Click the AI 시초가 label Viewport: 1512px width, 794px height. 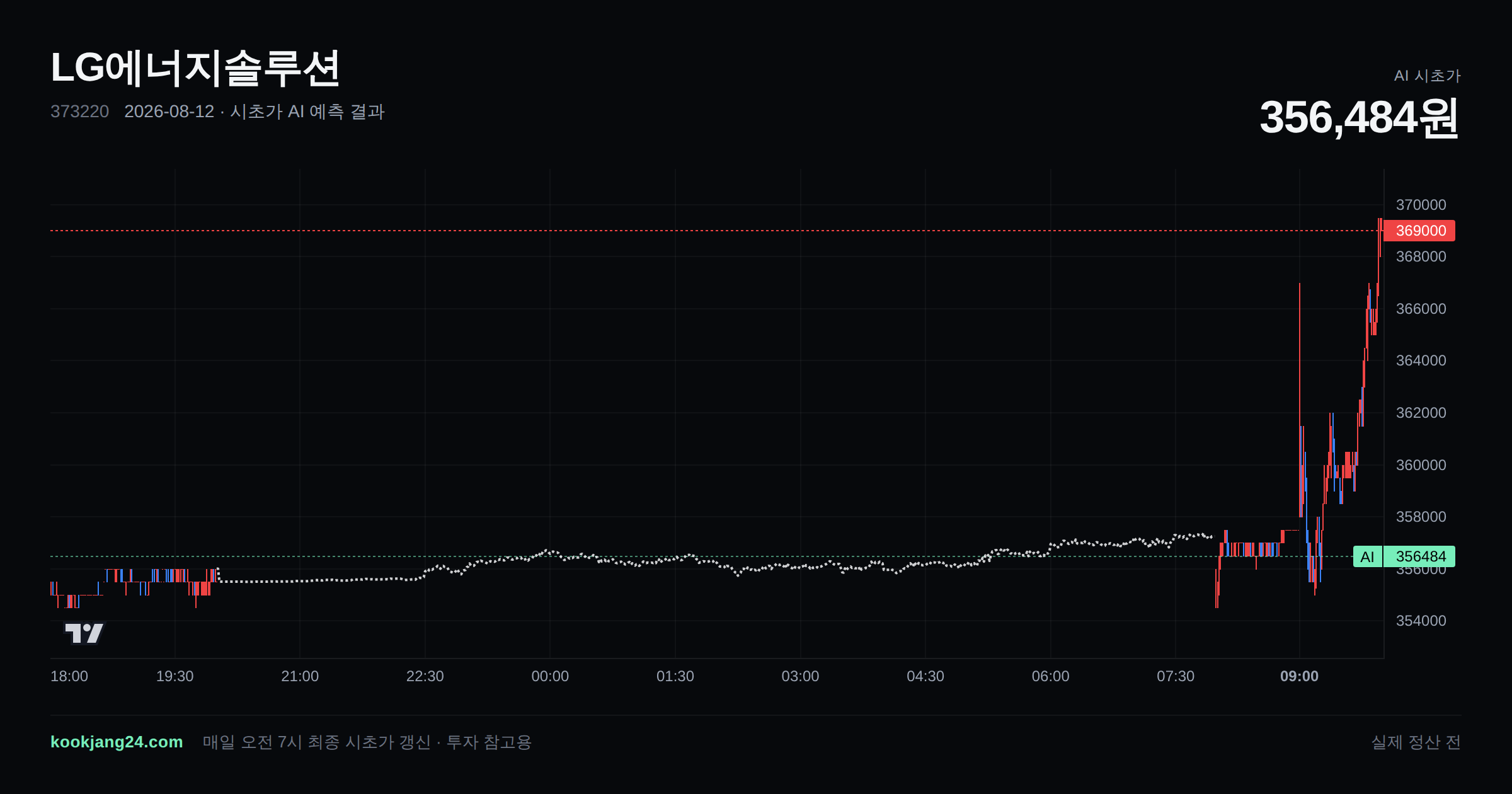click(1427, 76)
